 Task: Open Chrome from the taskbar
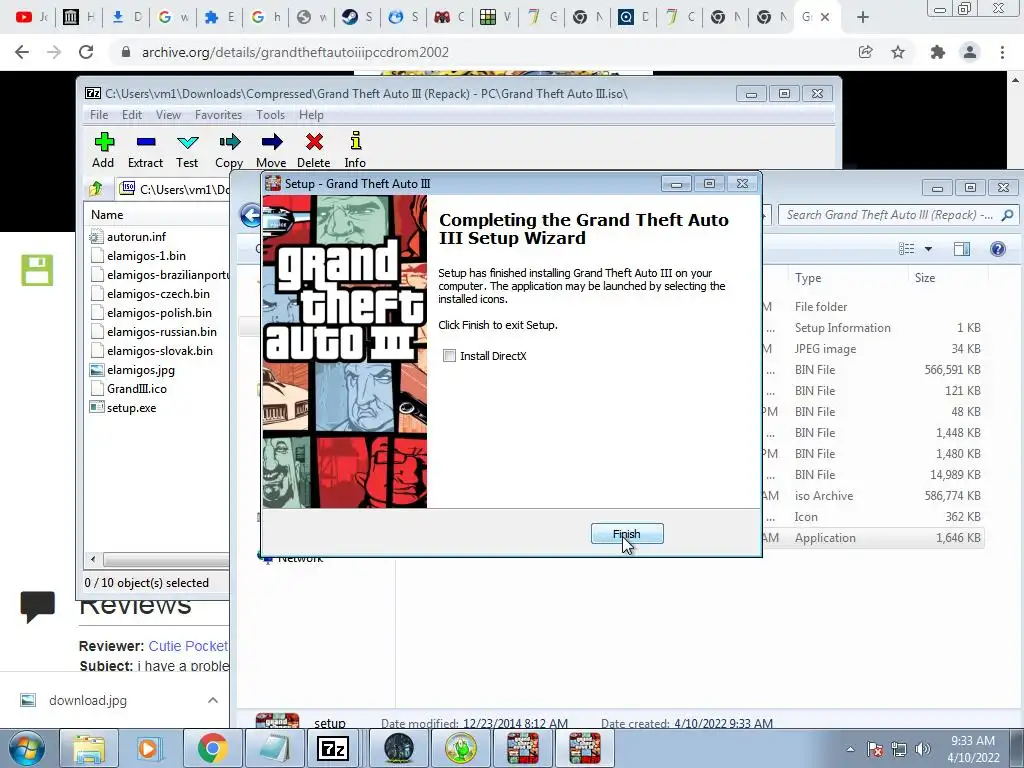[212, 749]
